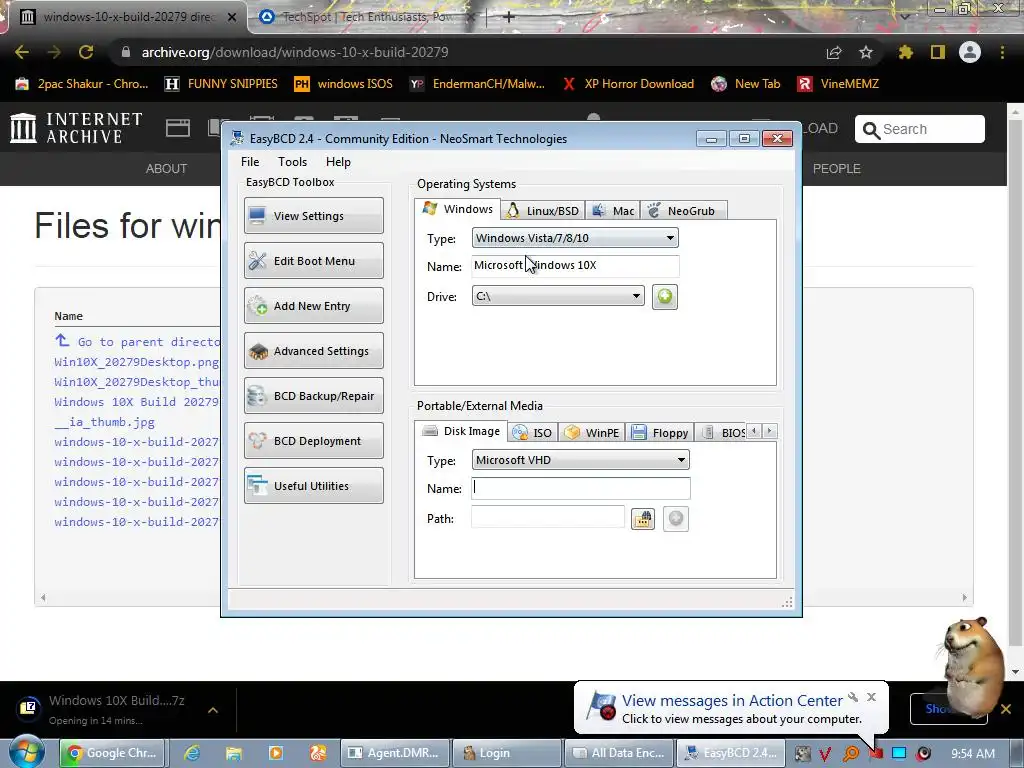Viewport: 1024px width, 768px height.
Task: Open Chrome three-dot menu
Action: pyautogui.click(x=1002, y=52)
